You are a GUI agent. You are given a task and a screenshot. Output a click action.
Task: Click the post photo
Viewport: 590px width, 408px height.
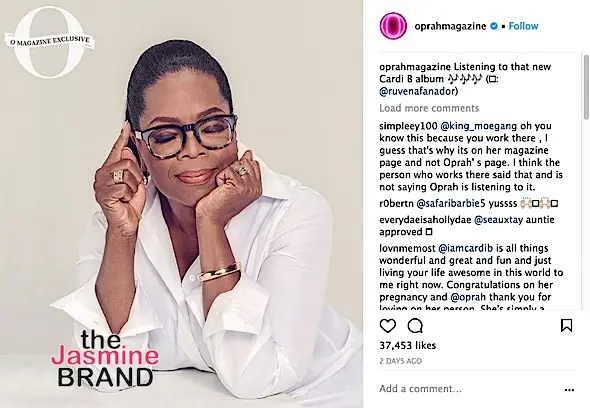181,204
